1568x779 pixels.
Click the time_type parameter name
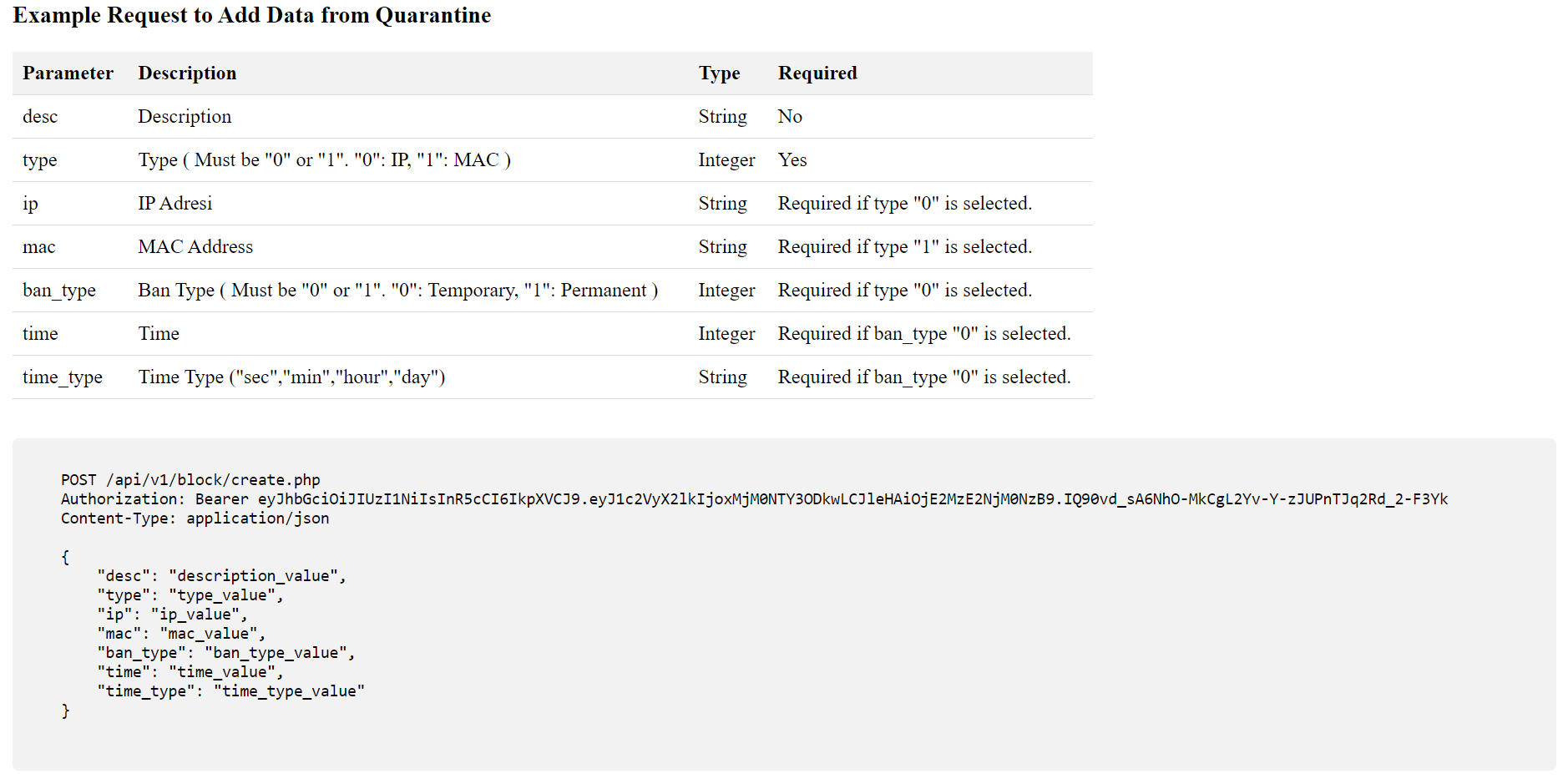(x=63, y=377)
